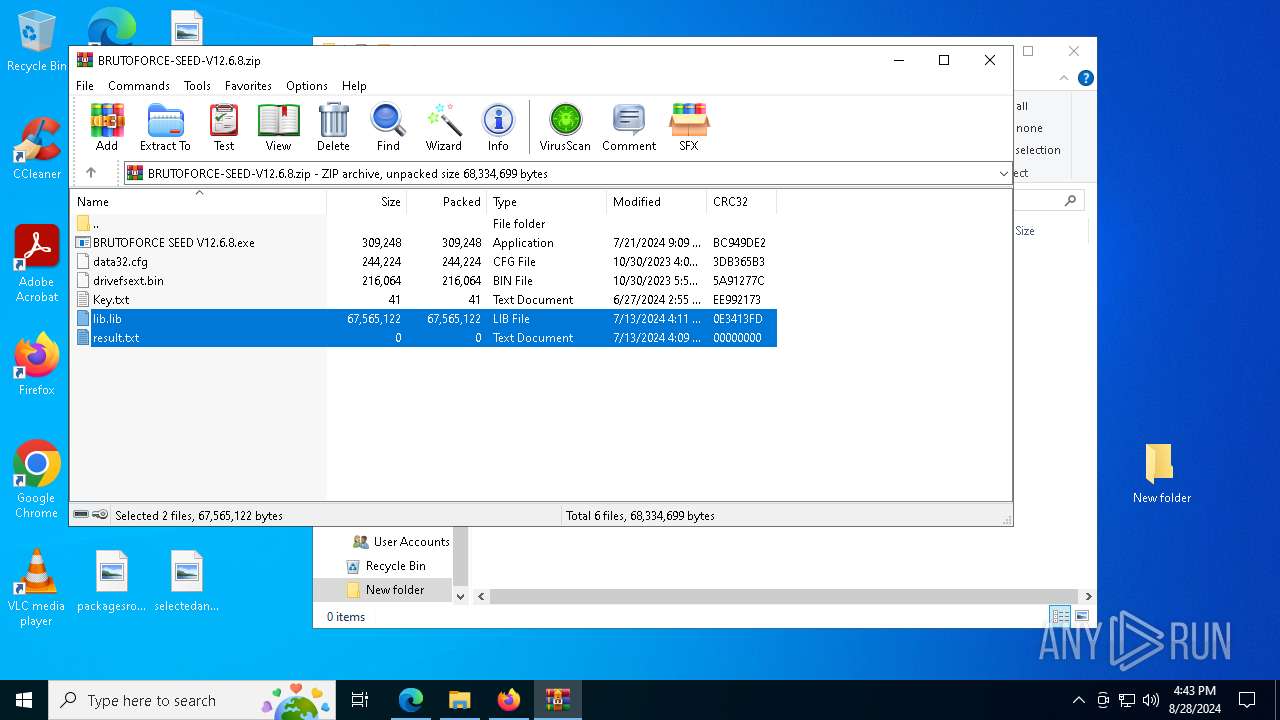Click the Find toolbar icon

pos(388,127)
